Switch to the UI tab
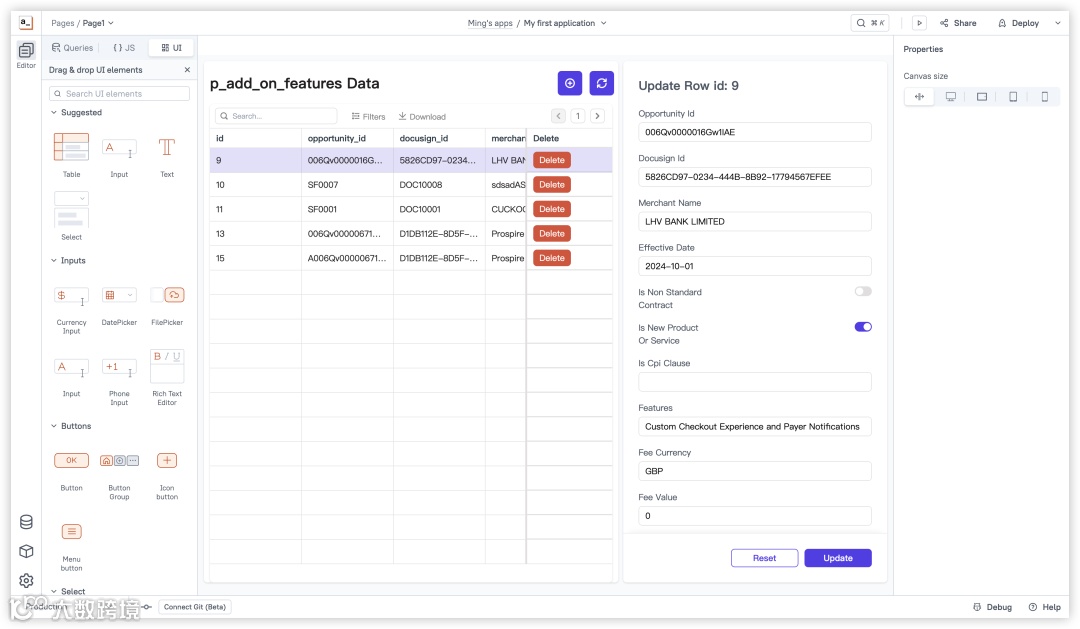This screenshot has height=629, width=1080. tap(172, 48)
